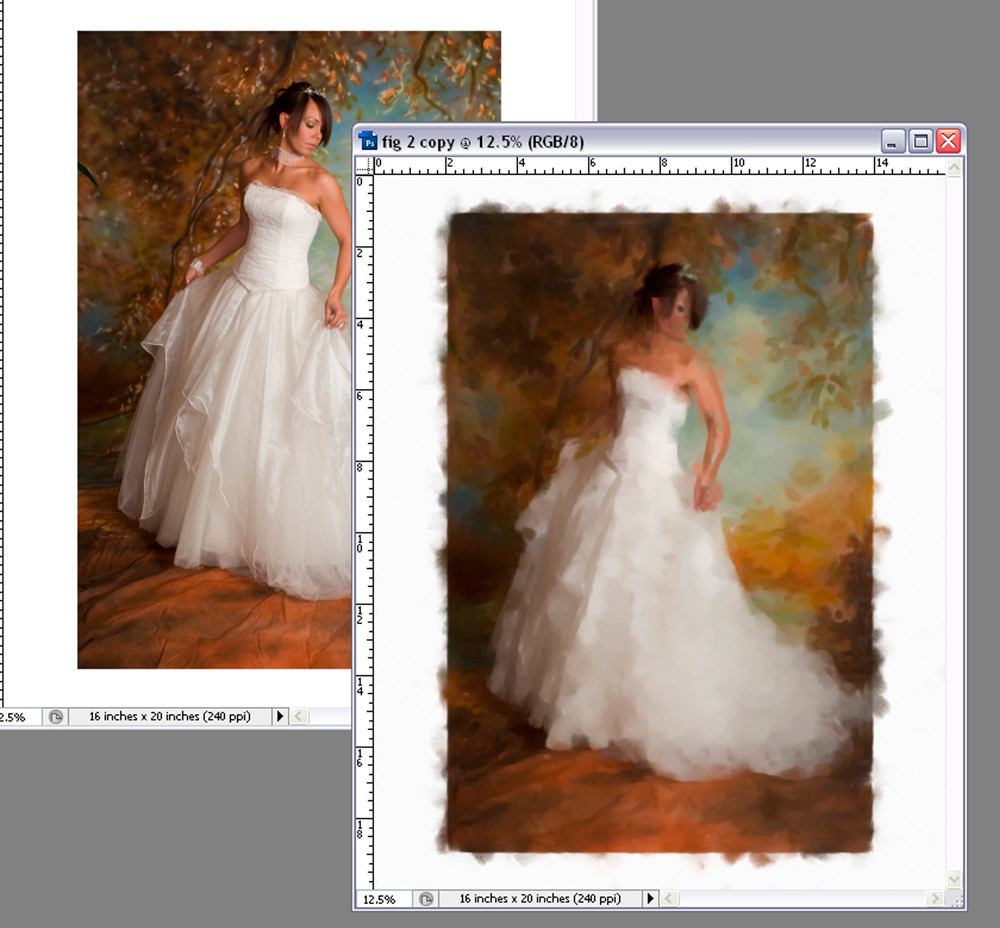Open status bar options arrow in fig 2 copy
Viewport: 1000px width, 928px height.
pos(649,899)
